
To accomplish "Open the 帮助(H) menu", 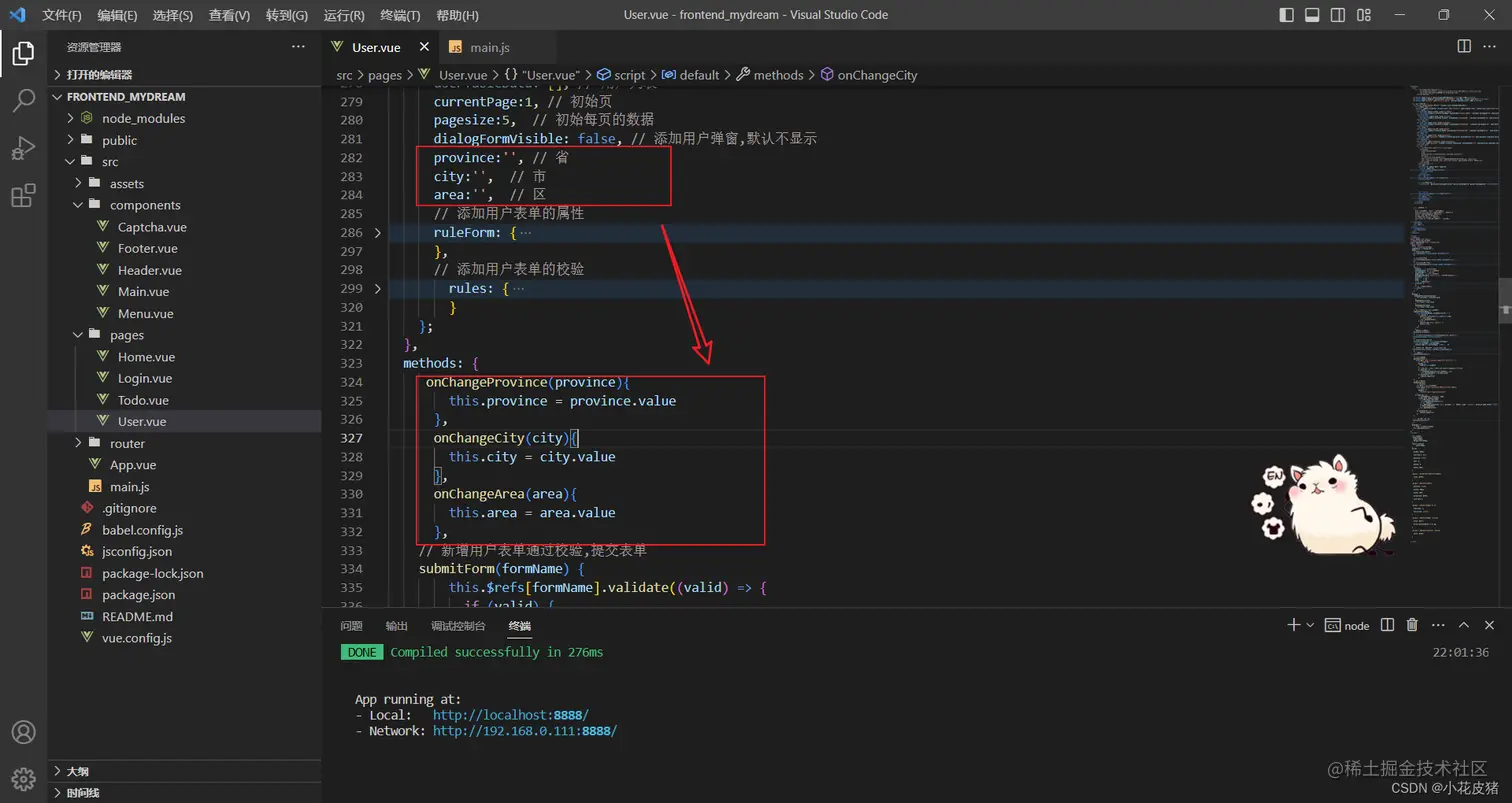I will point(458,15).
